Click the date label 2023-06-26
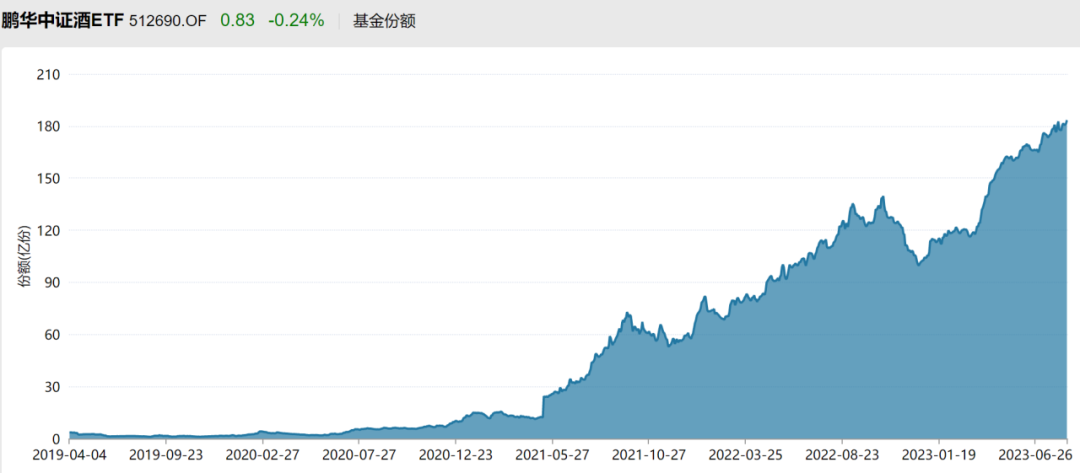 (1035, 456)
